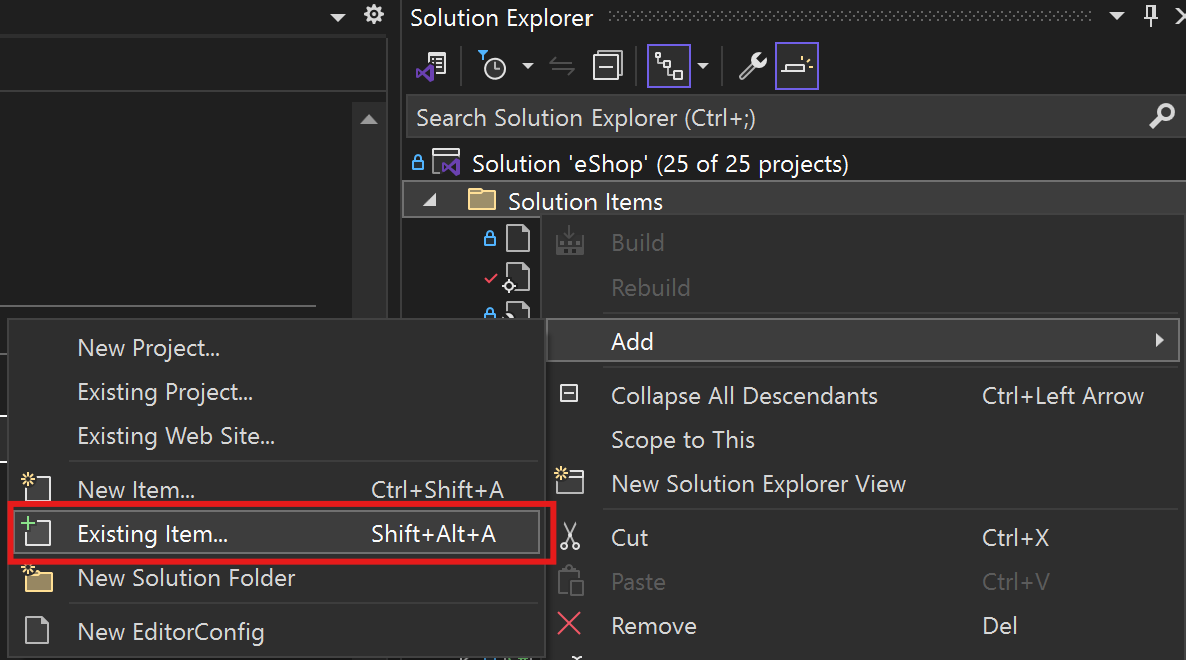
Task: Toggle the Preview Selected Items button
Action: click(x=796, y=66)
